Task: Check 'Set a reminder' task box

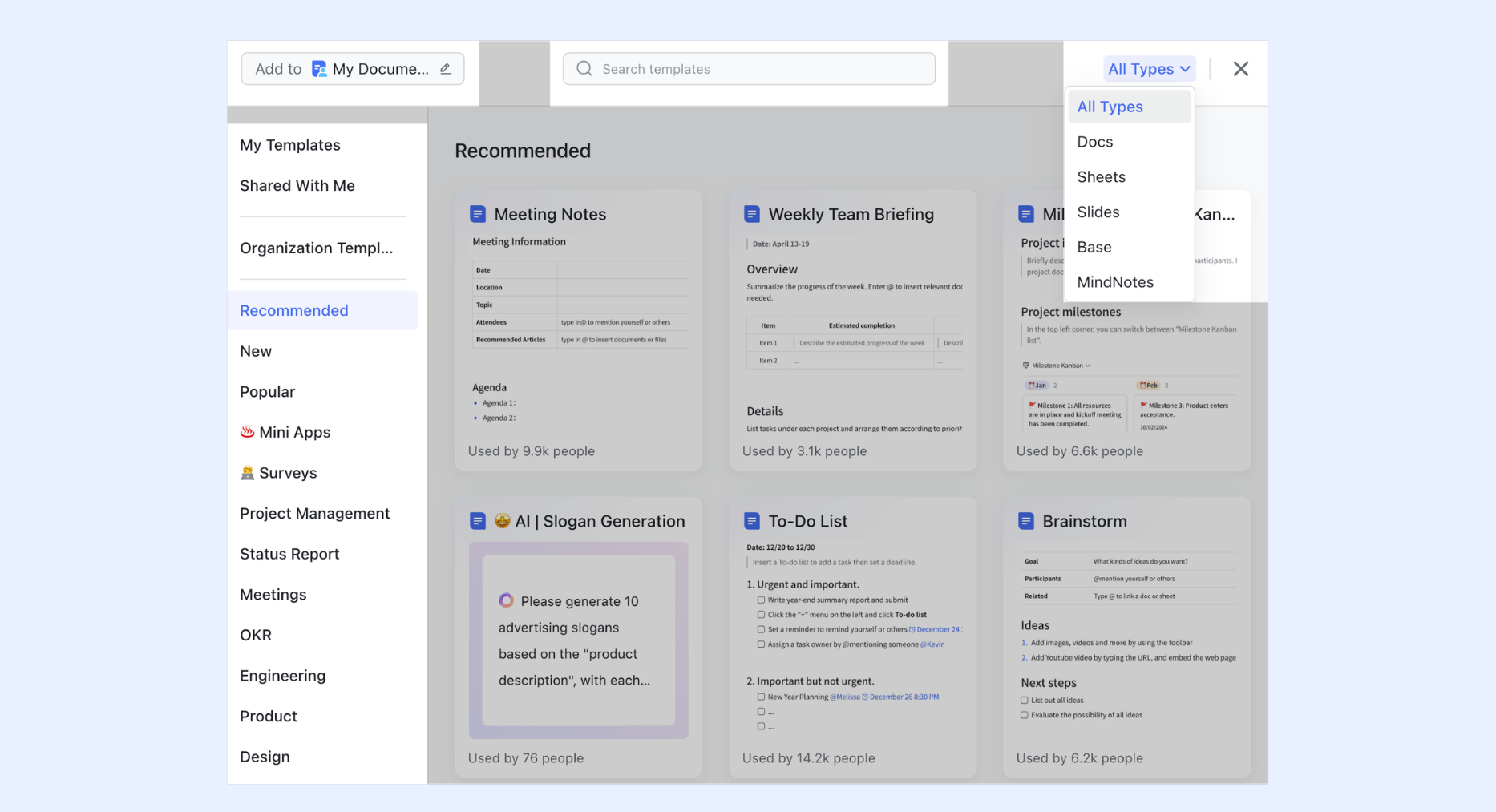Action: coord(761,629)
